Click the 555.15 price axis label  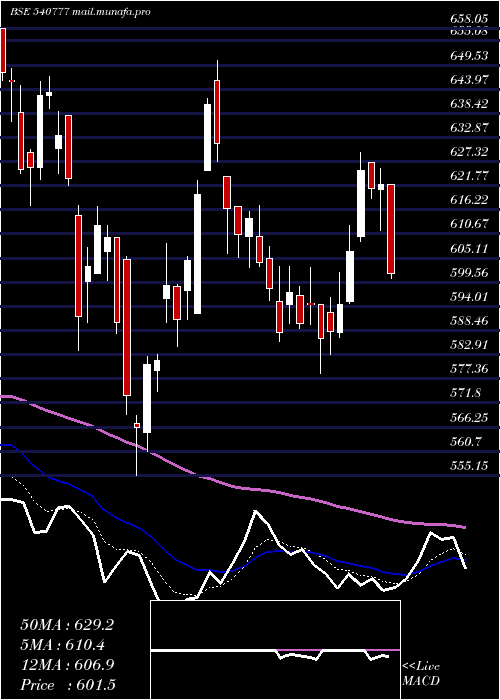point(469,465)
